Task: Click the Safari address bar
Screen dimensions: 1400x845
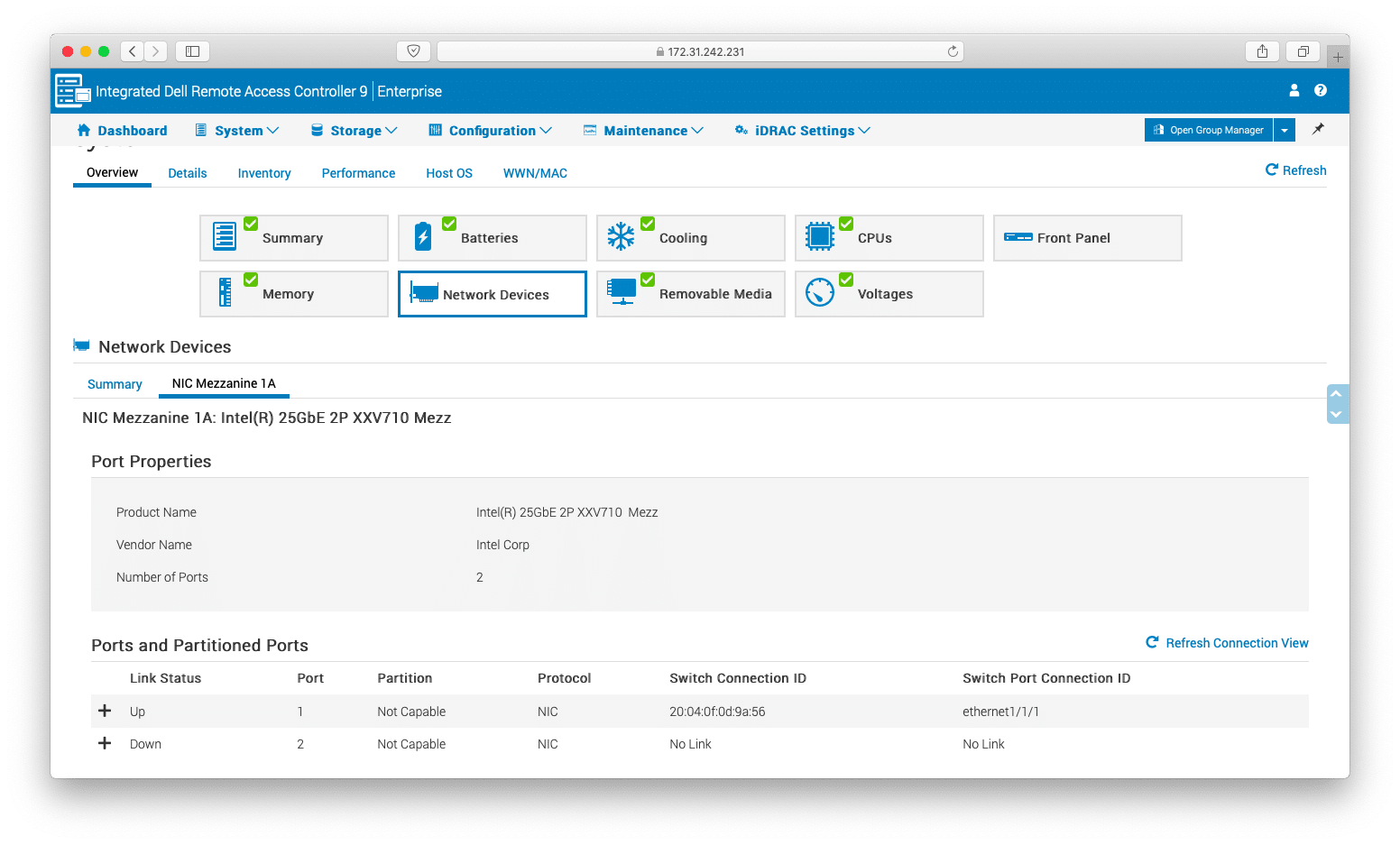Action: coord(700,51)
